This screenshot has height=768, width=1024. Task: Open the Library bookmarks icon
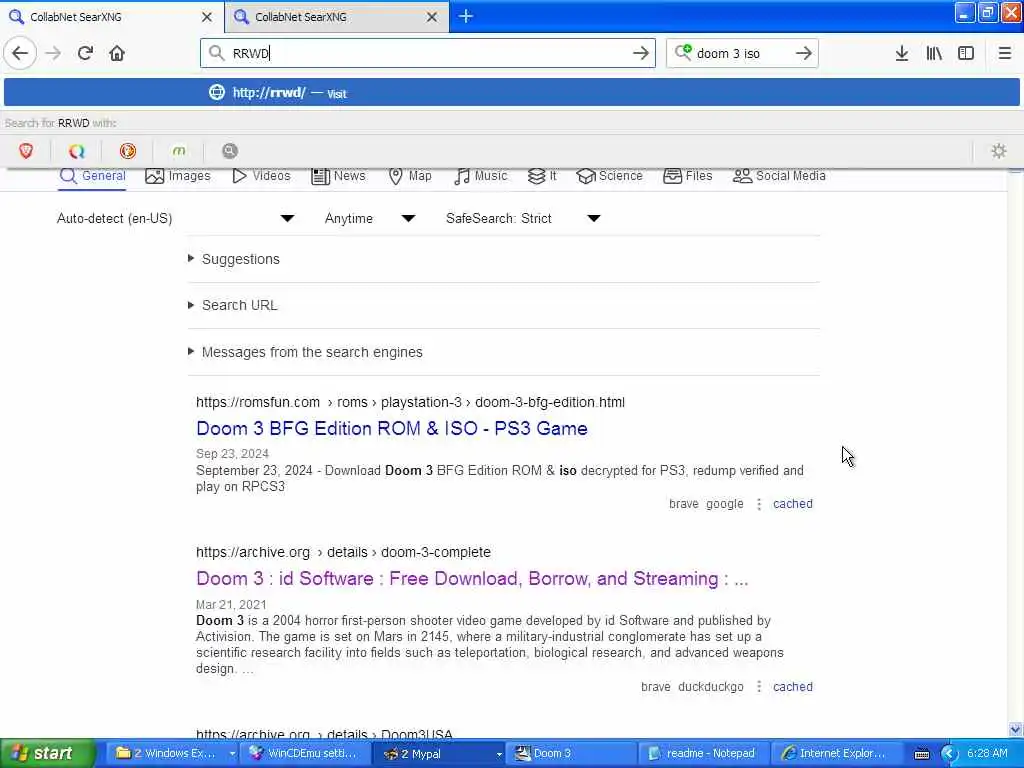(934, 53)
